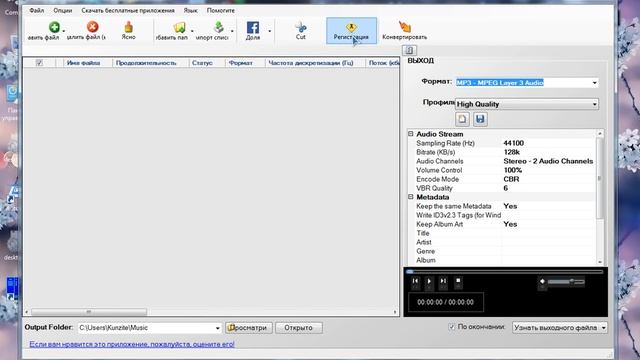Adjust the player volume slider

tap(566, 282)
